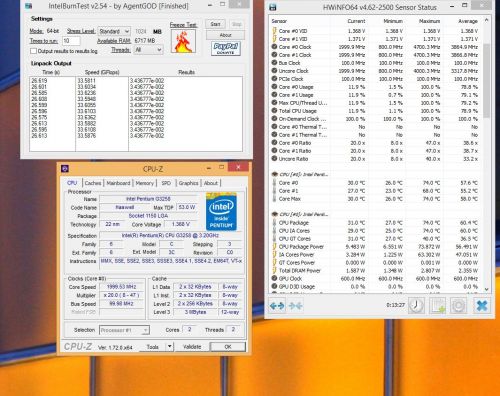The width and height of the screenshot is (500, 396).
Task: Click the voltage icon beside Core #1 VID
Action: (x=274, y=39)
